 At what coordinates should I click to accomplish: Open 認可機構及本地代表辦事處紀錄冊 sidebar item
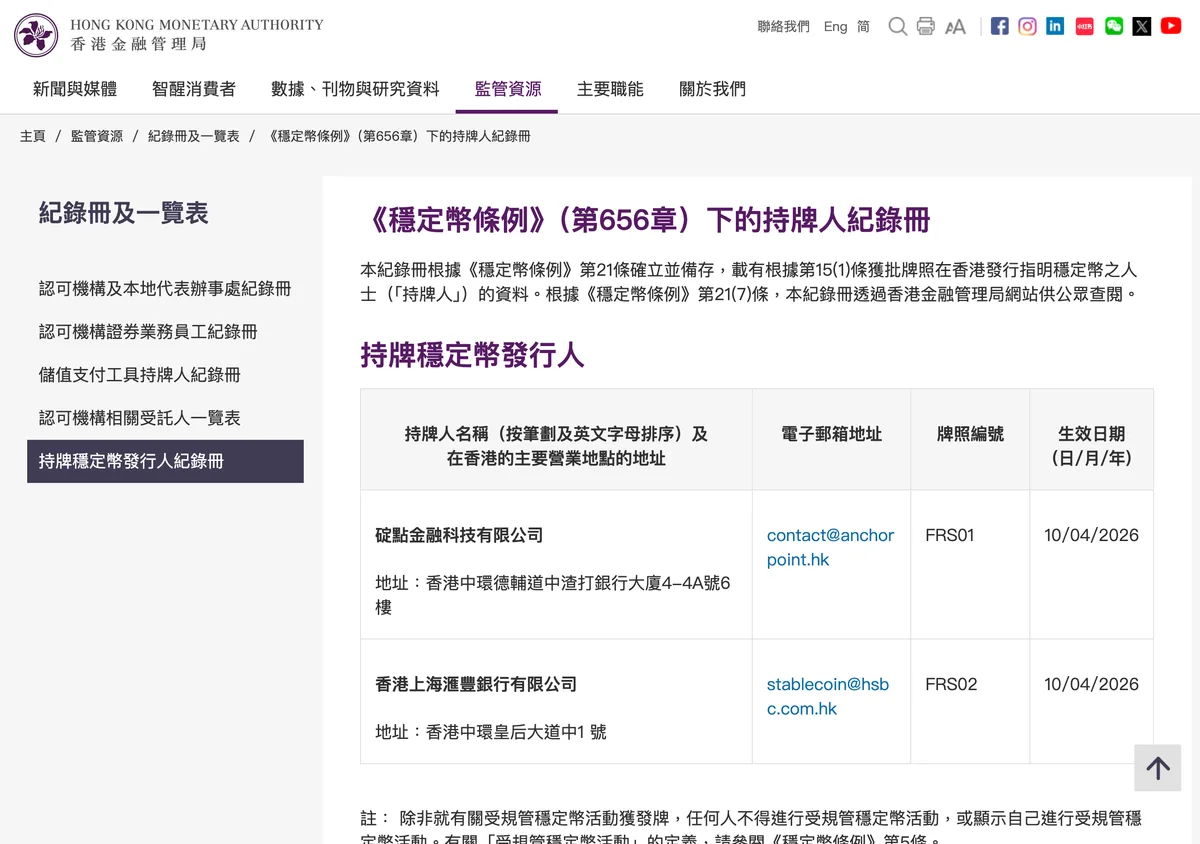[165, 289]
